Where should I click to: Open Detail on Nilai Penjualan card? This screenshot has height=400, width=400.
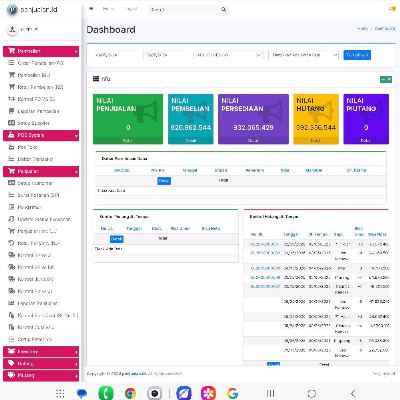click(128, 141)
